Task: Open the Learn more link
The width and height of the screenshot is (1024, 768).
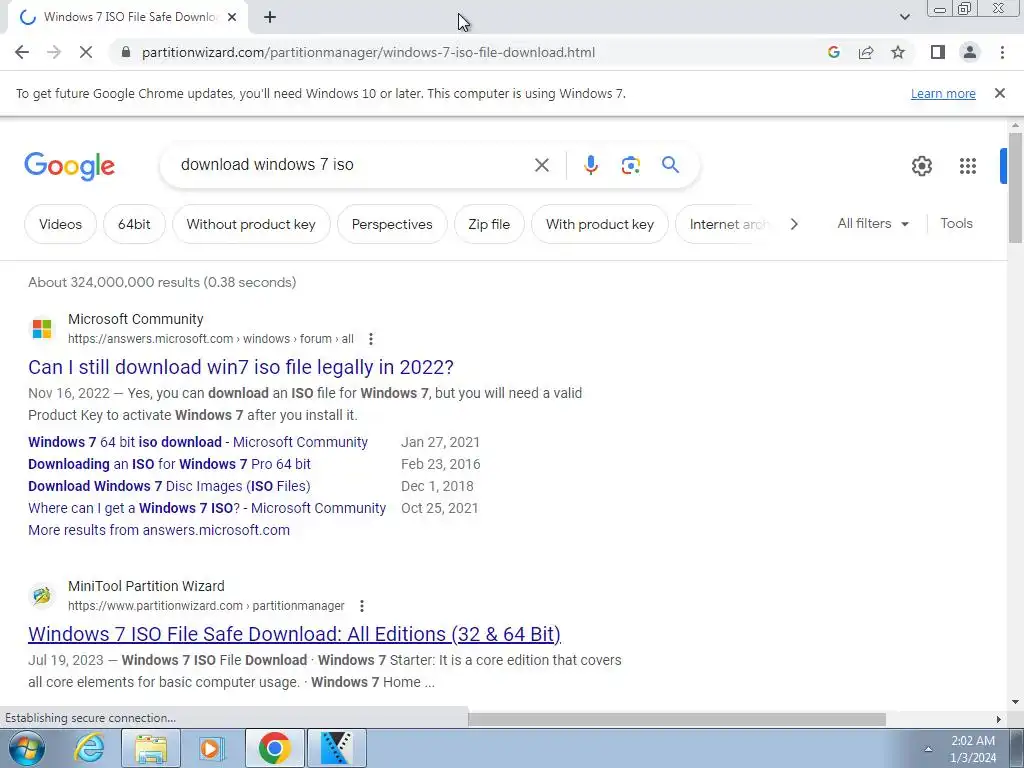Action: click(943, 93)
